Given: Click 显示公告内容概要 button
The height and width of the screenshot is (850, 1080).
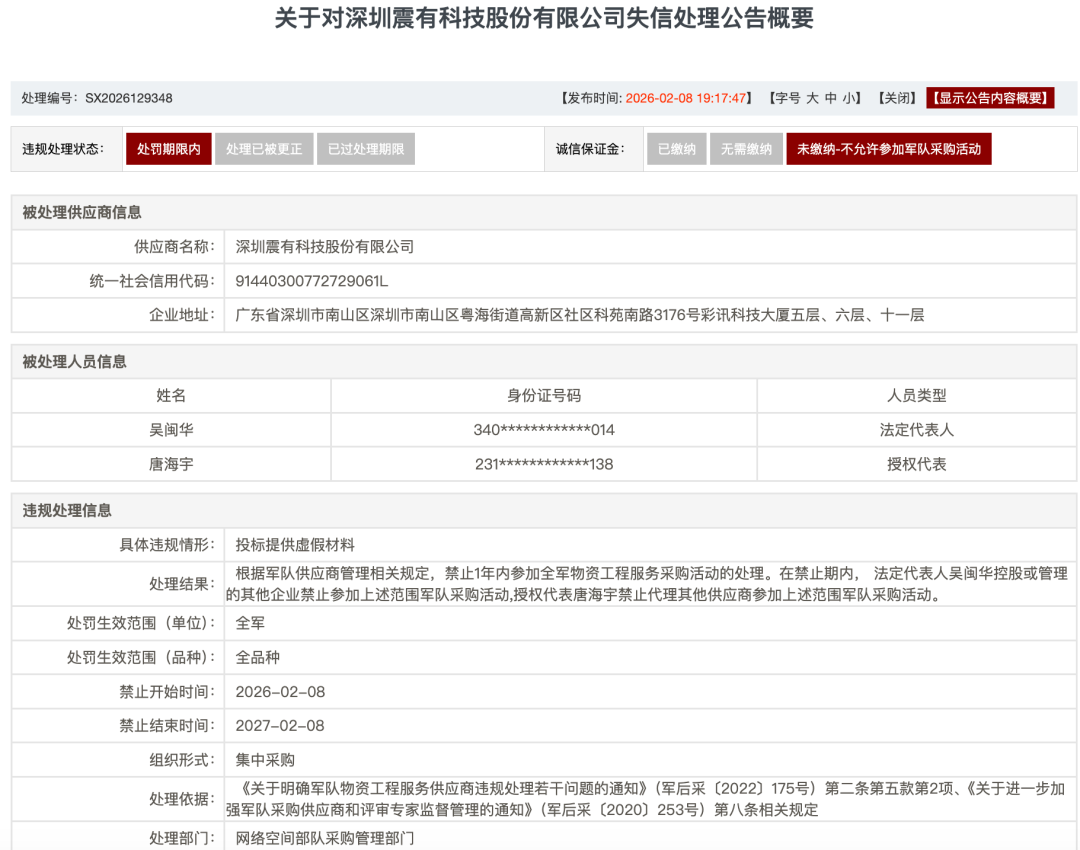Looking at the screenshot, I should click(x=990, y=98).
